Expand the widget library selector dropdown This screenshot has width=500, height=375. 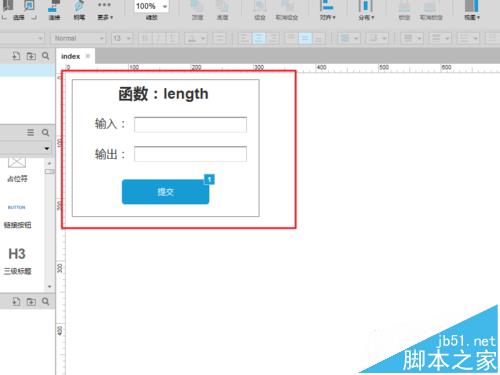point(47,148)
